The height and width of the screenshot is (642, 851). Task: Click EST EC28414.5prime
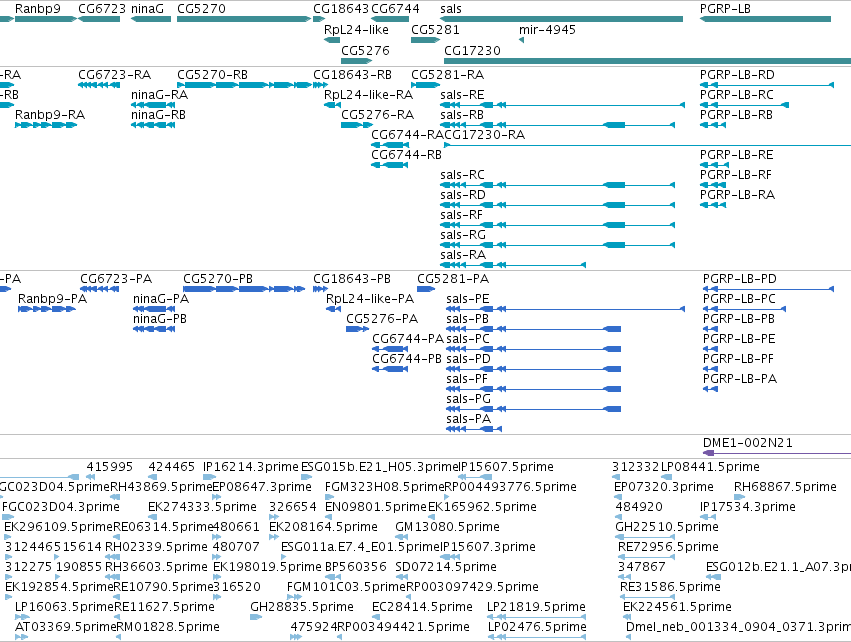point(376,617)
